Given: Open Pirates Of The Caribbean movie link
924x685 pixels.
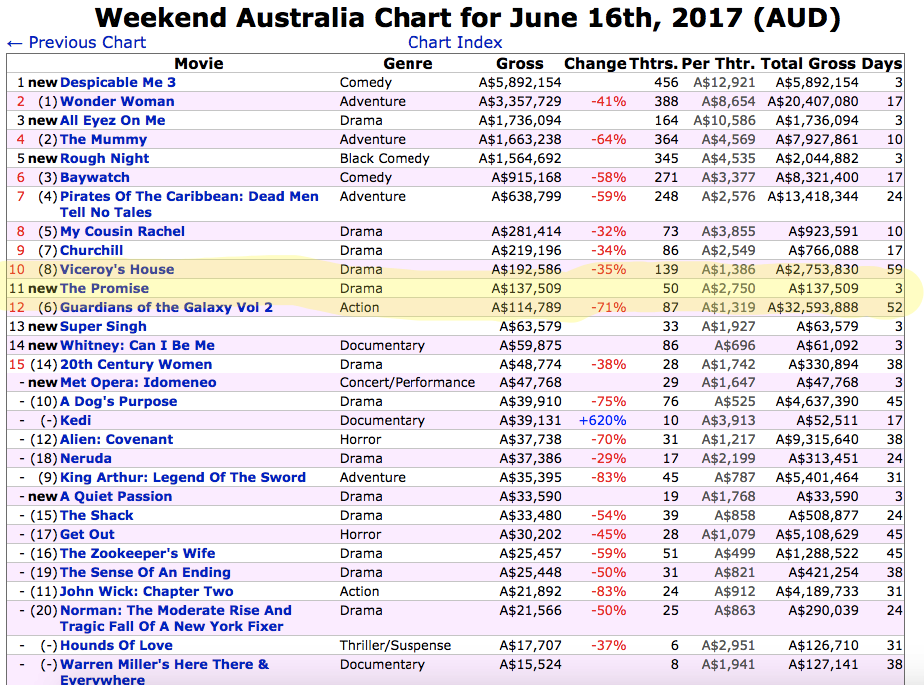Looking at the screenshot, I should [x=189, y=205].
